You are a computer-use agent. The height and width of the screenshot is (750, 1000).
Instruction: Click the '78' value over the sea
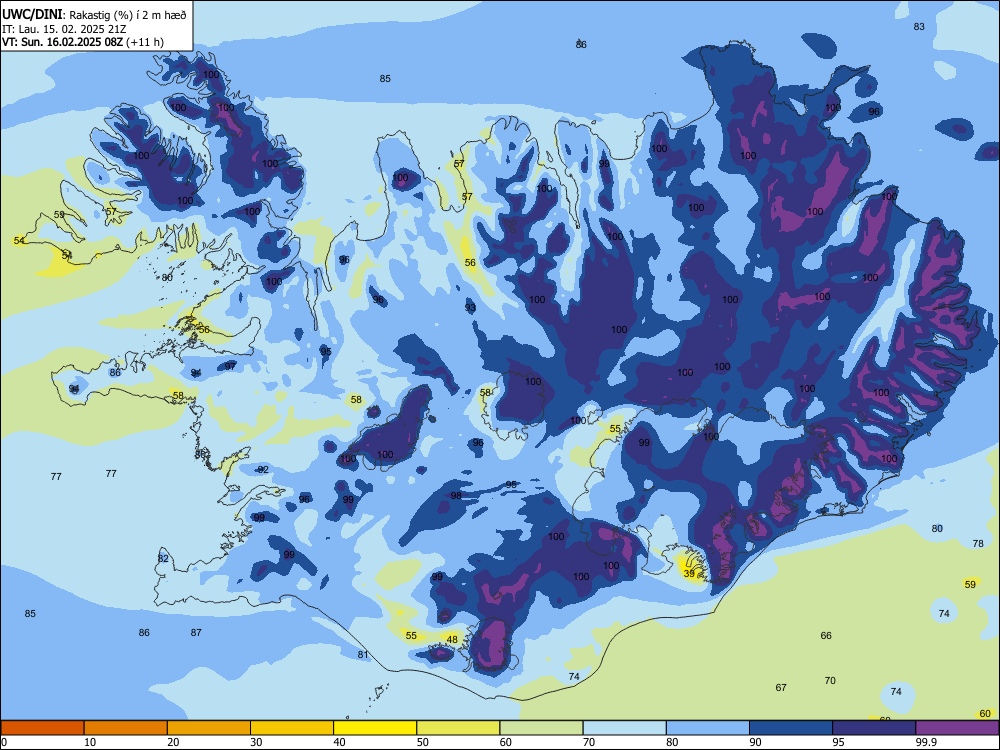978,543
